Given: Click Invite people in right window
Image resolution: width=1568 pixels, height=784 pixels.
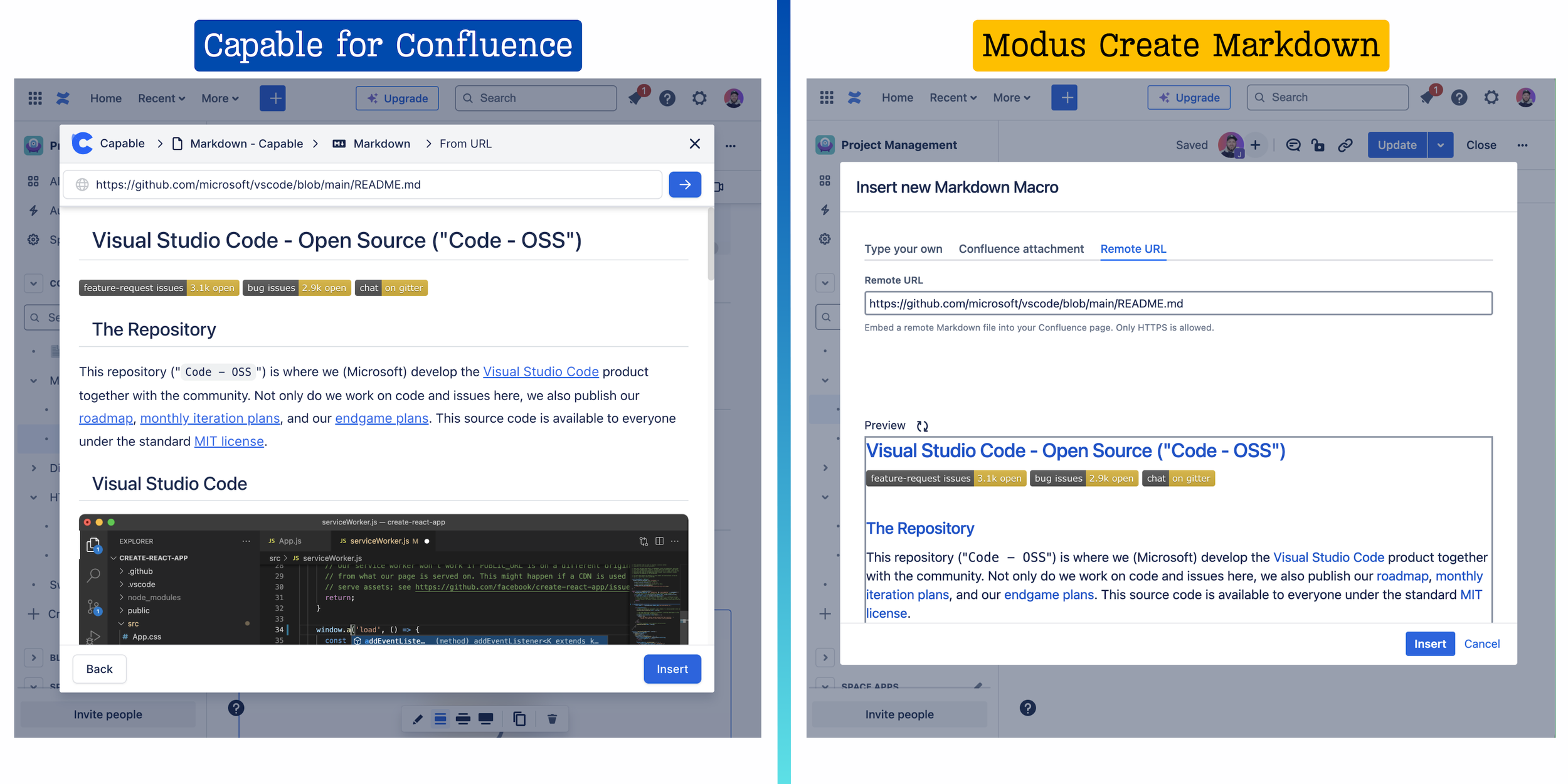Looking at the screenshot, I should coord(899,714).
